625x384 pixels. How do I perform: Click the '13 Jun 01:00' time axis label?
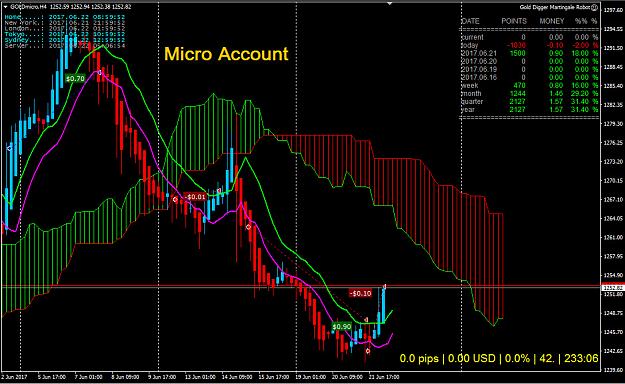199,377
